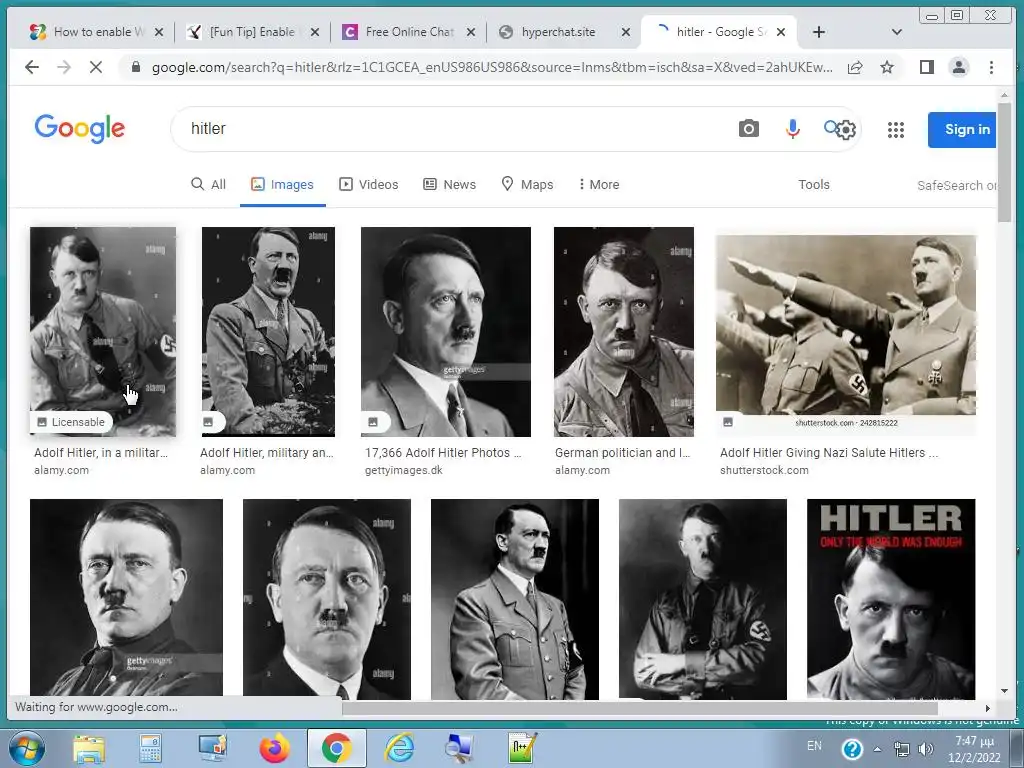
Task: Click the lock icon in the address bar
Action: tap(135, 67)
